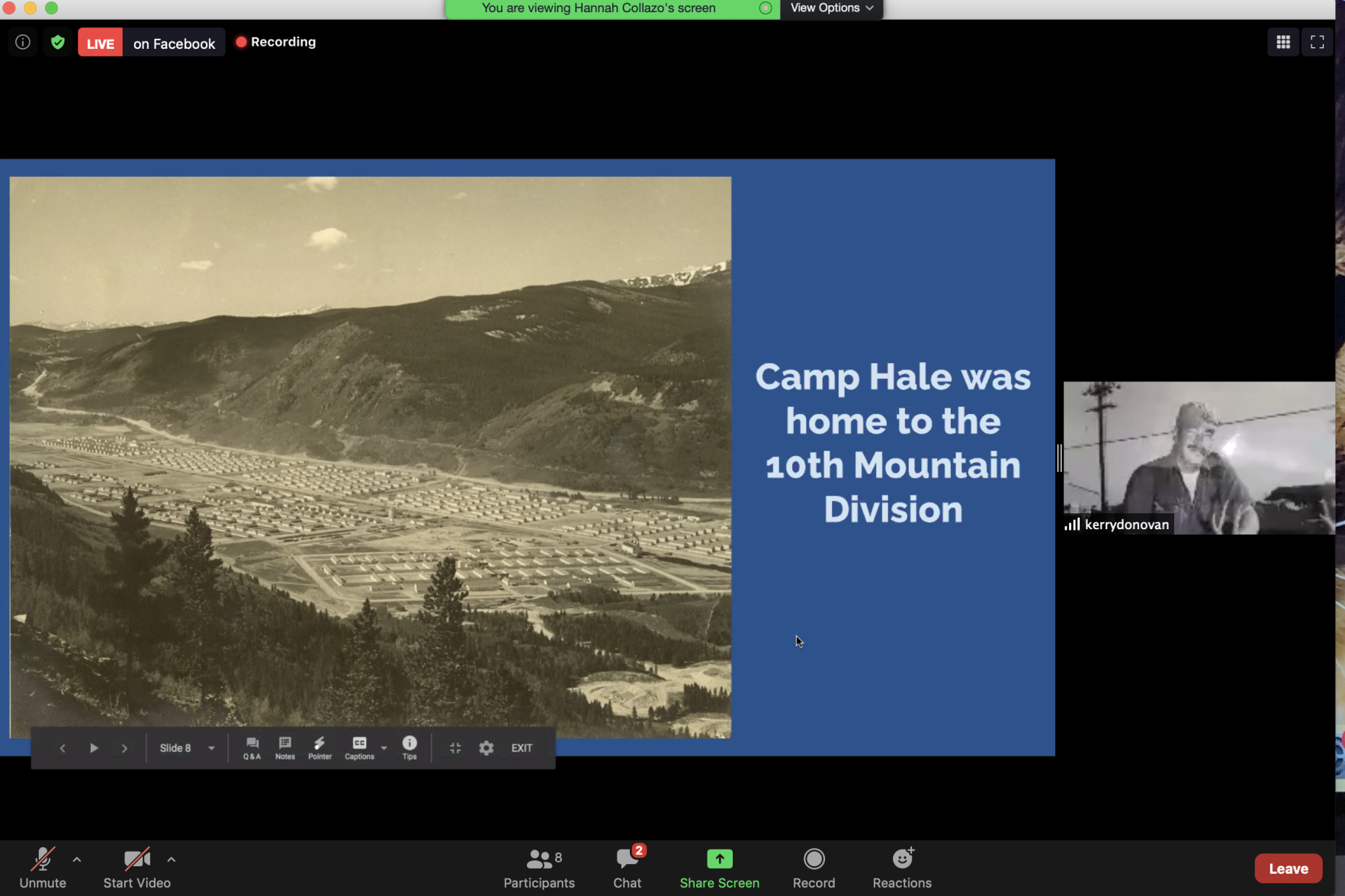Open presentation settings gear

coord(486,748)
